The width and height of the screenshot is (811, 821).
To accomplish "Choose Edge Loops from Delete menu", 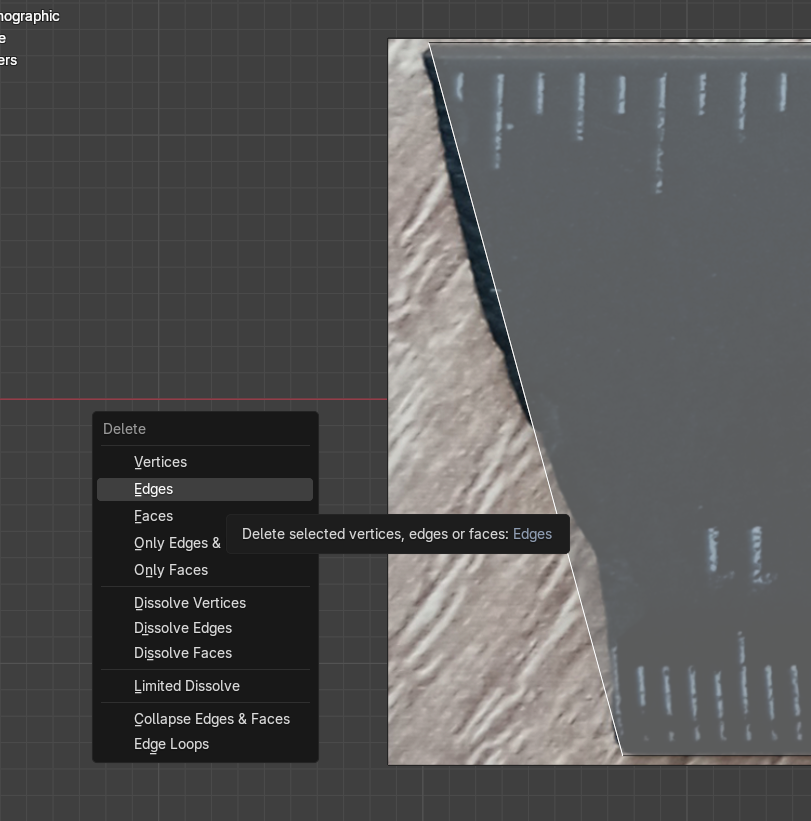I will (x=172, y=744).
